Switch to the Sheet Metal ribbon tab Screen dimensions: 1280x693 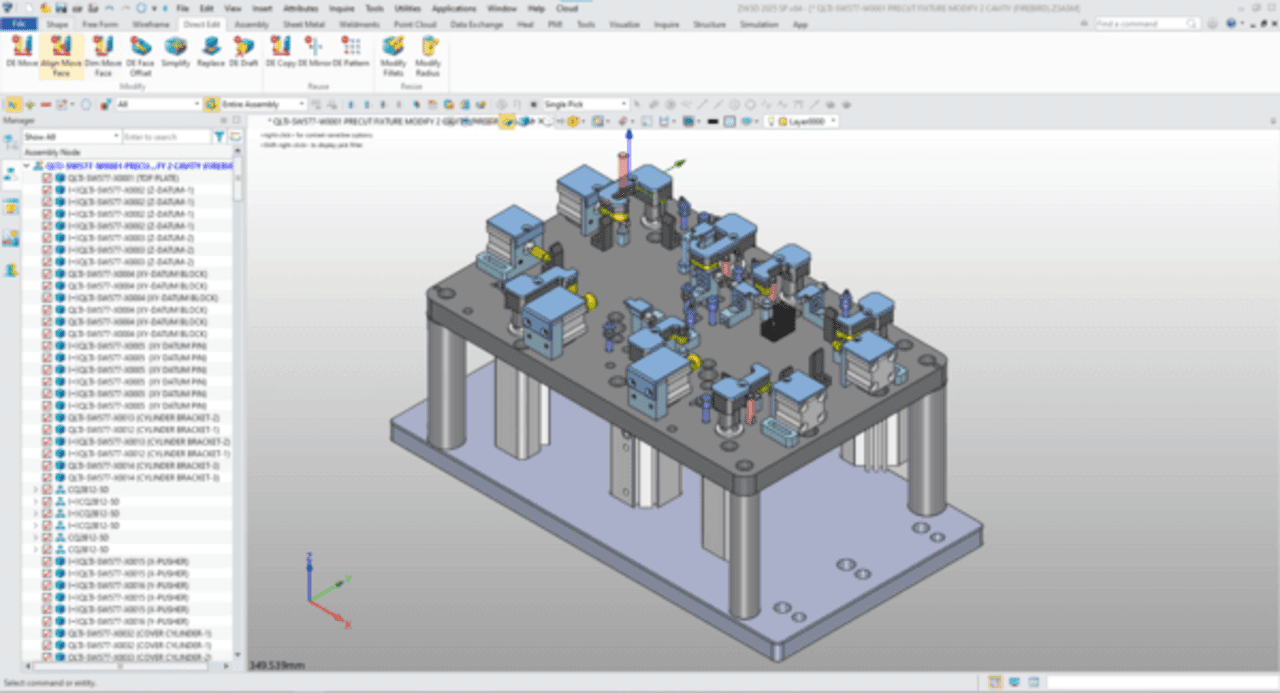tap(303, 23)
